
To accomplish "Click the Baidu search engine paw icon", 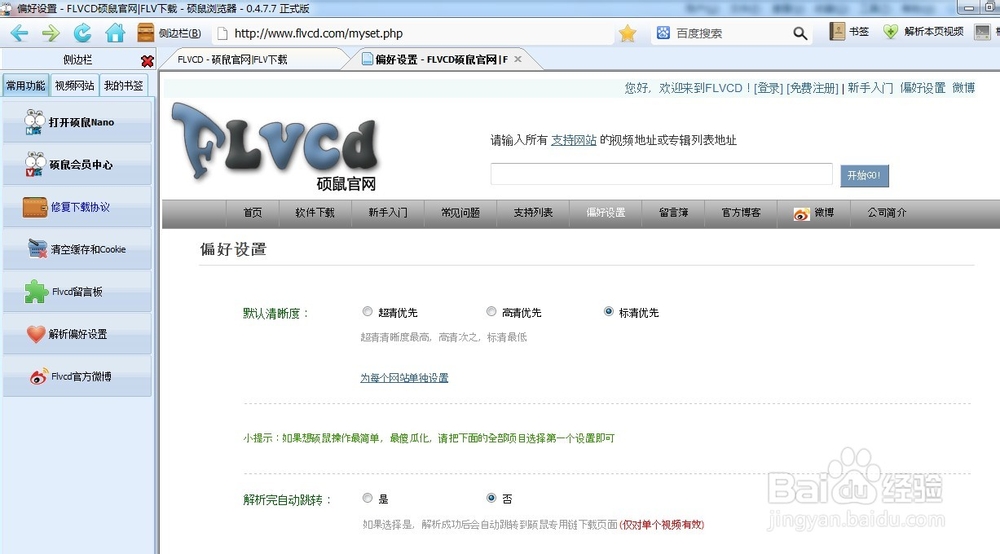I will (x=663, y=33).
